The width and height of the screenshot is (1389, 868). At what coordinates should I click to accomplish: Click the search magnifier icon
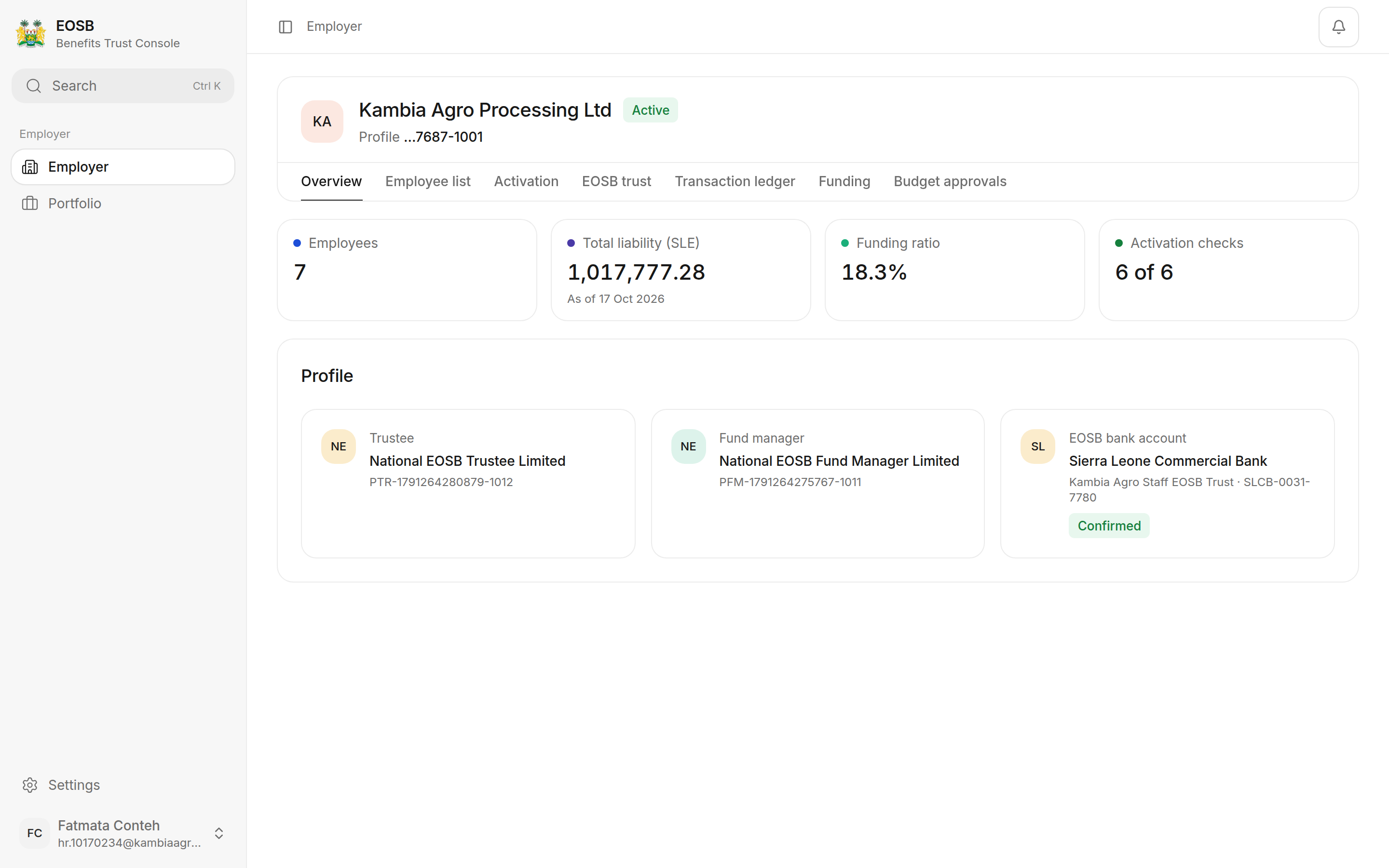coord(34,86)
